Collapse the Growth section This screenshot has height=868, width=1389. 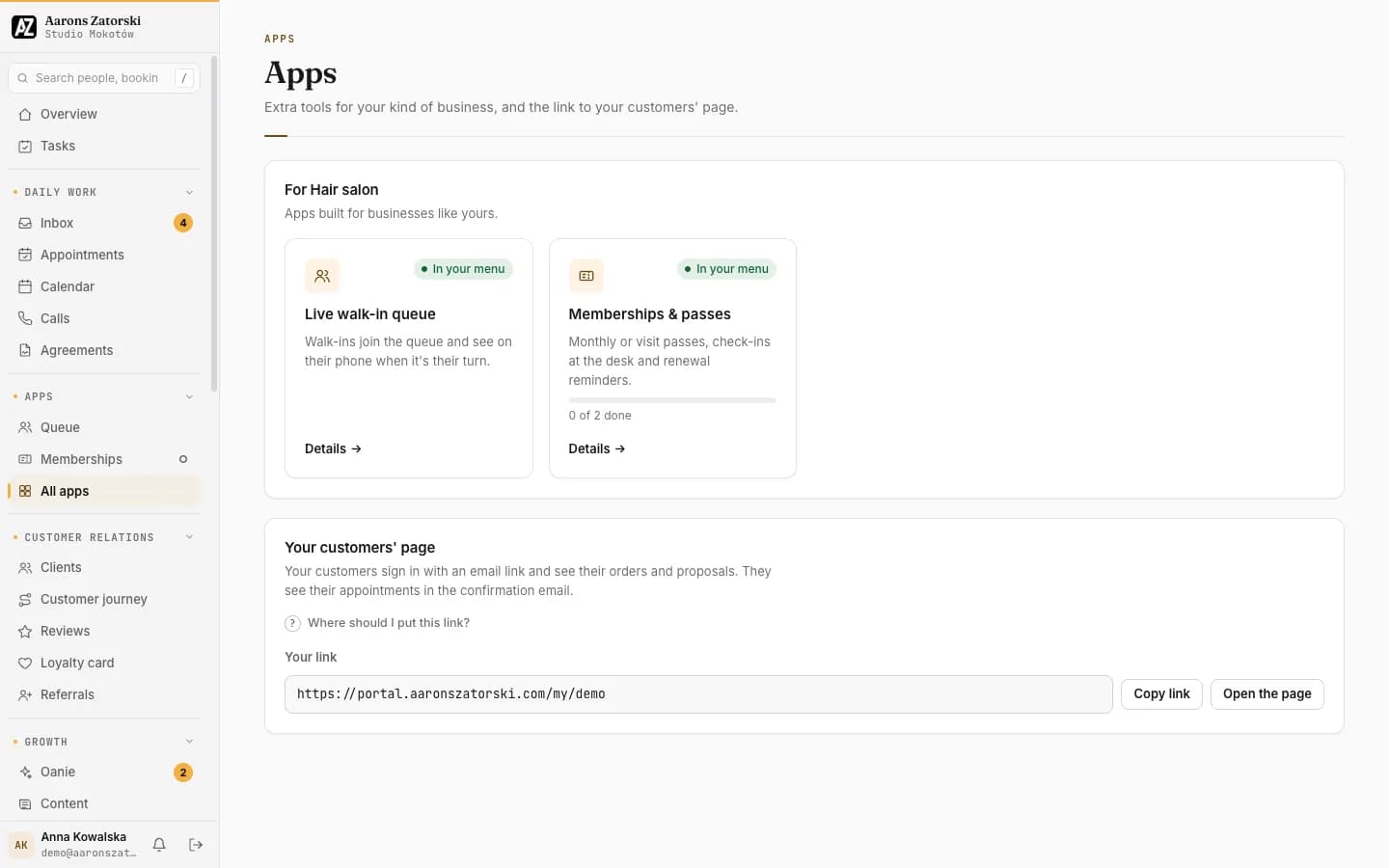[x=189, y=742]
